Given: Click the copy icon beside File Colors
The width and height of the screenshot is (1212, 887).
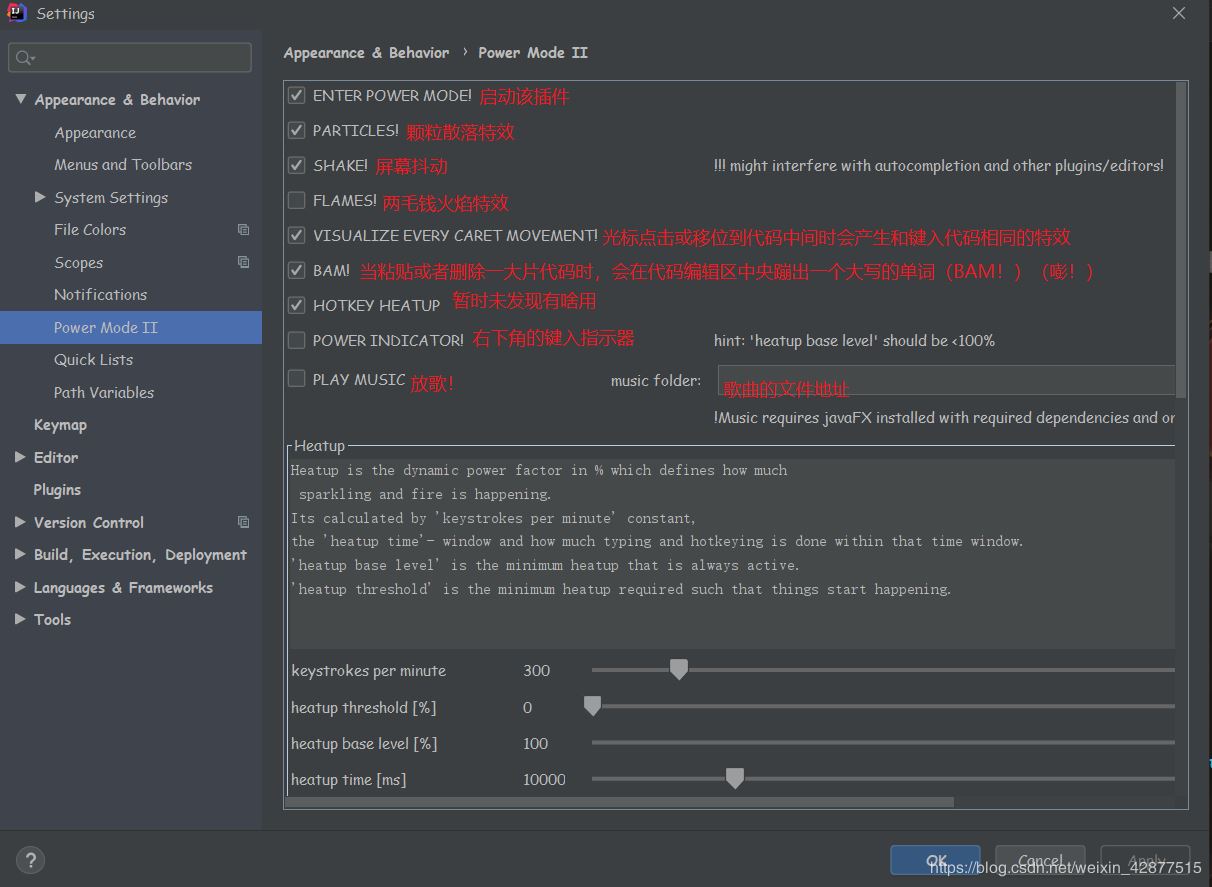Looking at the screenshot, I should pos(243,230).
